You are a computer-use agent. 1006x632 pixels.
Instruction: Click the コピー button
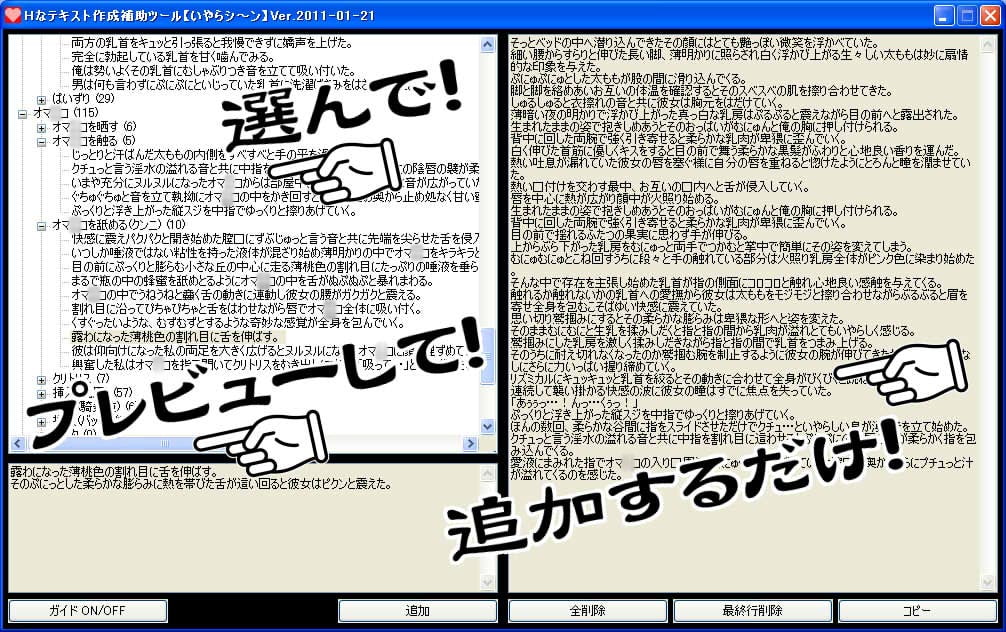coord(917,611)
